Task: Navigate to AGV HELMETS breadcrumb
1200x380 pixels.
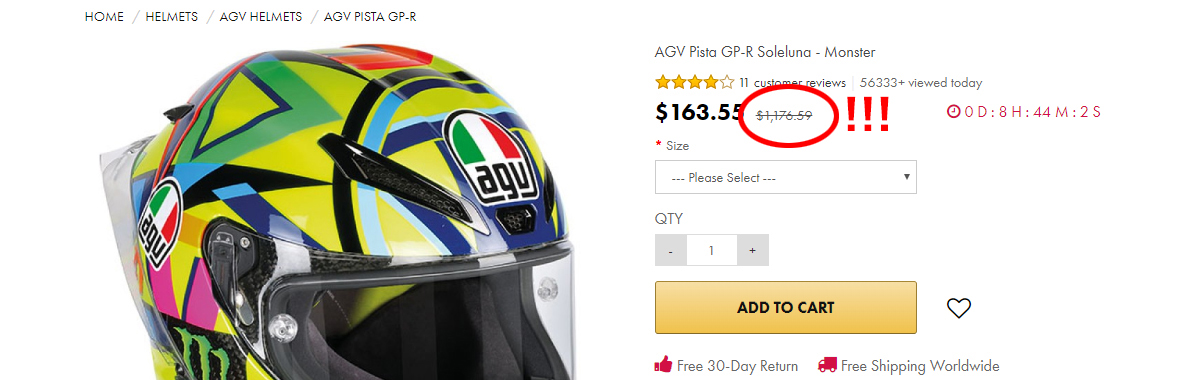Action: 261,18
